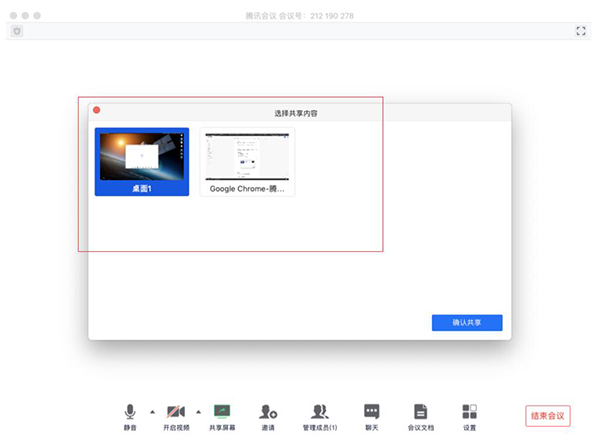Open the chat bubble icon
The image size is (594, 446).
(372, 412)
